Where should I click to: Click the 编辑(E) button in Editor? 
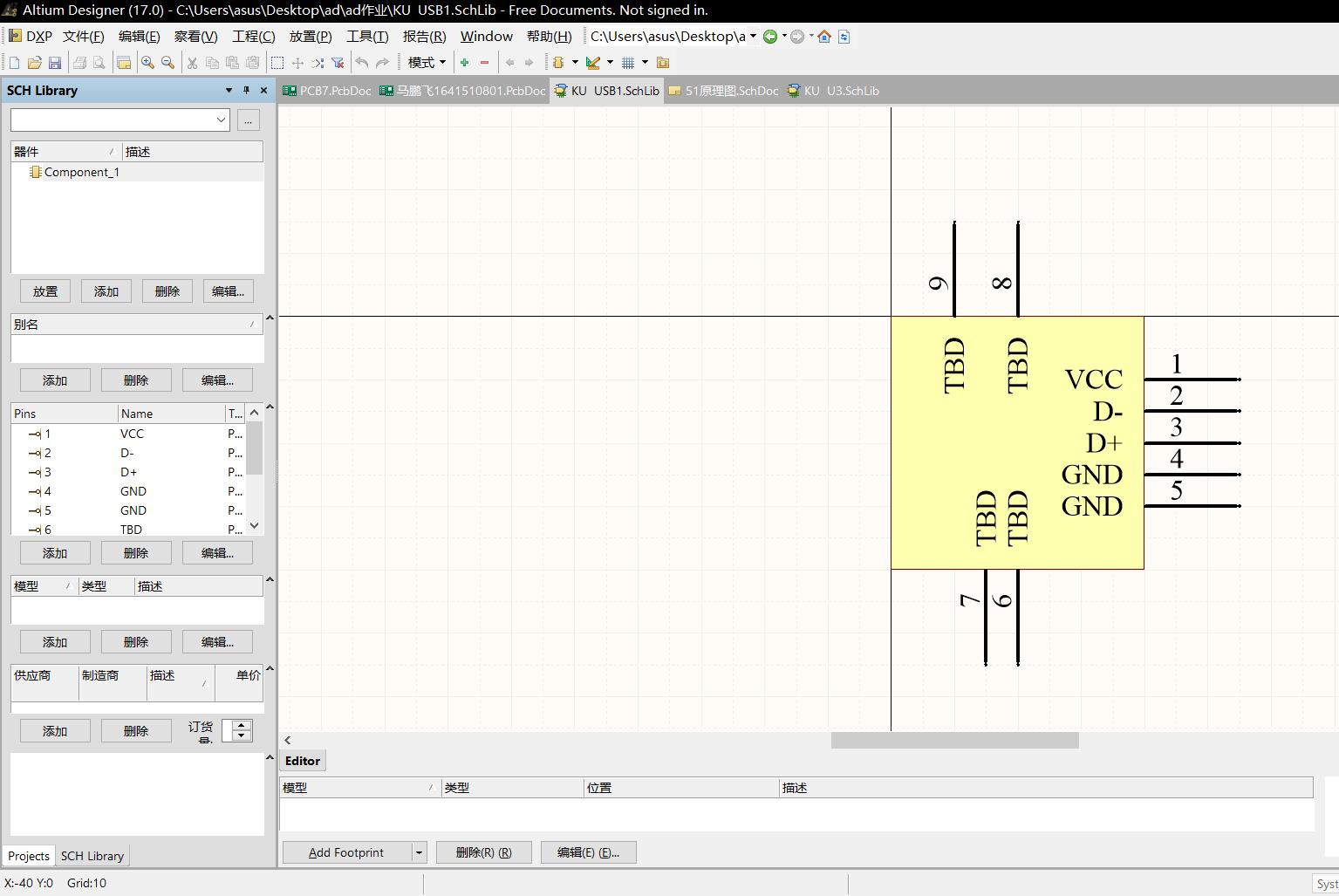pyautogui.click(x=589, y=852)
